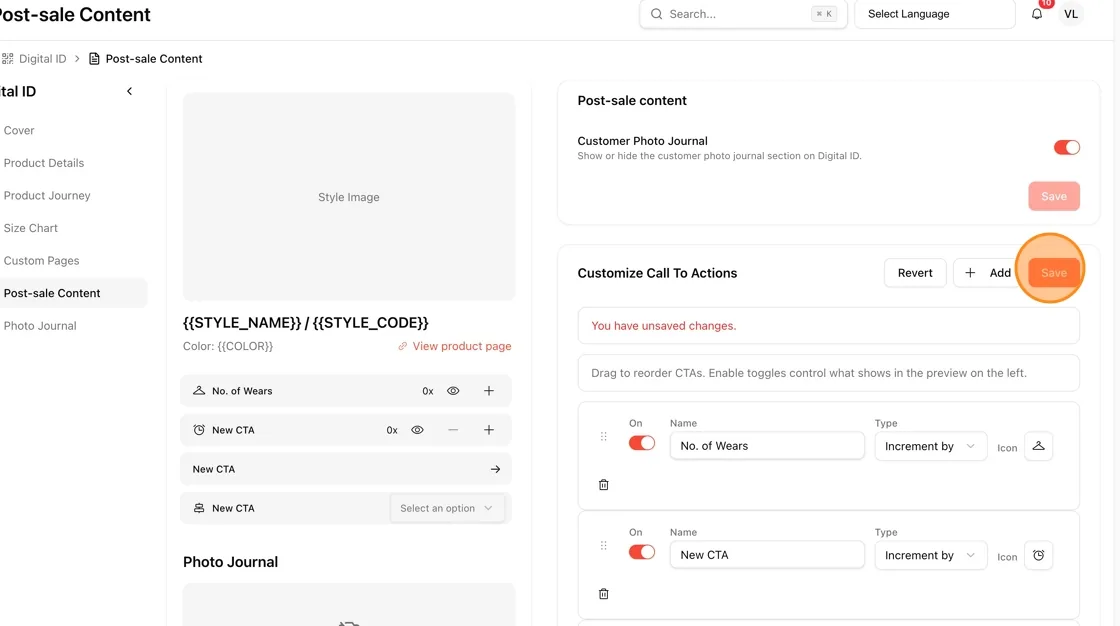Image resolution: width=1120 pixels, height=626 pixels.
Task: Open Photo Journal in sidebar
Action: coord(40,325)
